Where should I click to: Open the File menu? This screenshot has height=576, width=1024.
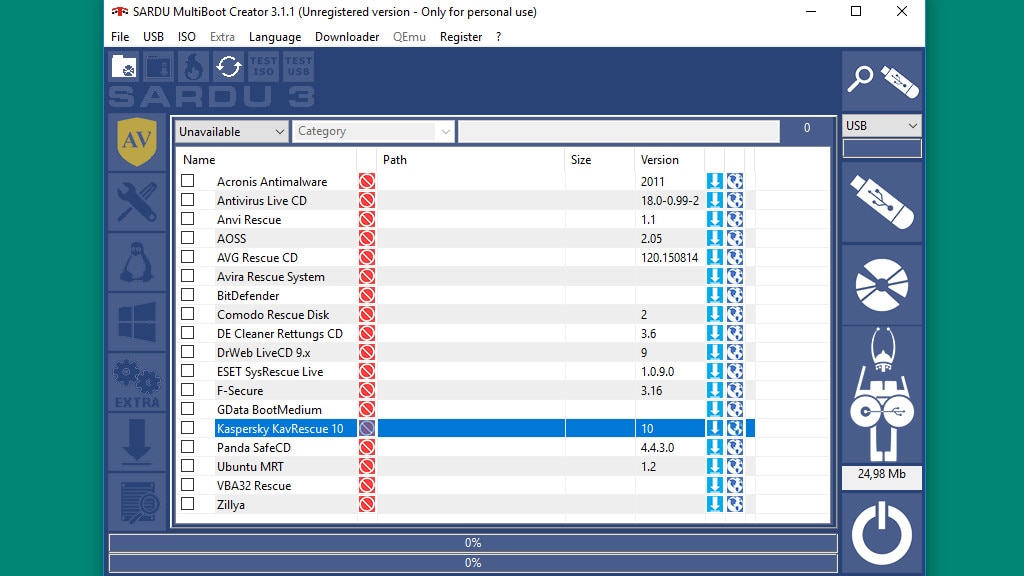pos(120,37)
